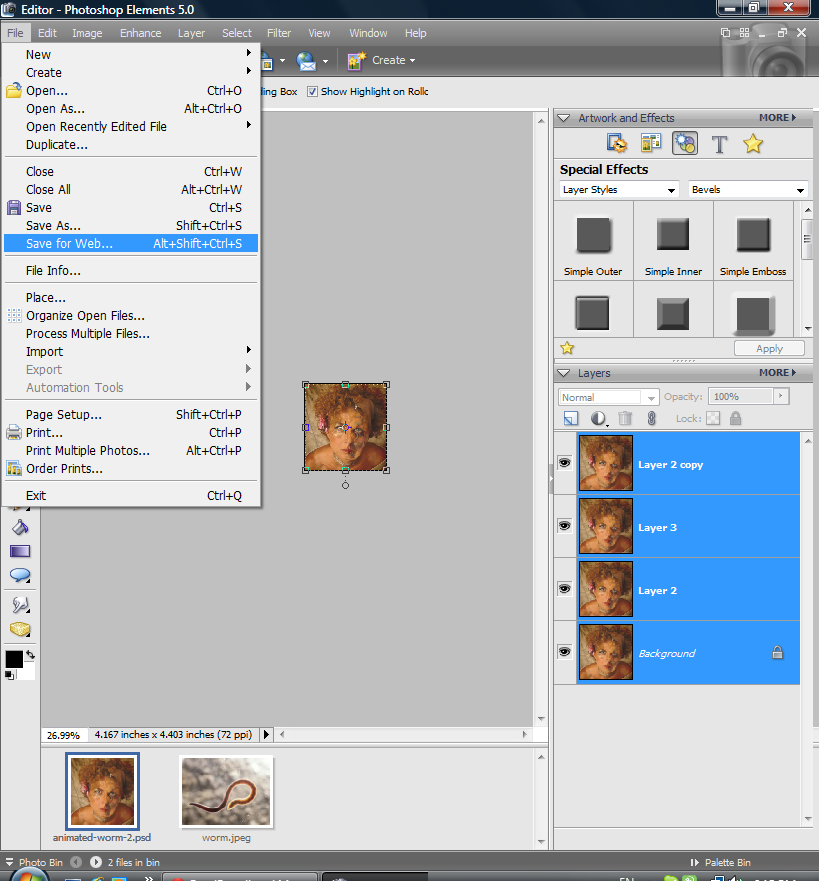Select the speech bubble Custom Shape tool

(20, 575)
